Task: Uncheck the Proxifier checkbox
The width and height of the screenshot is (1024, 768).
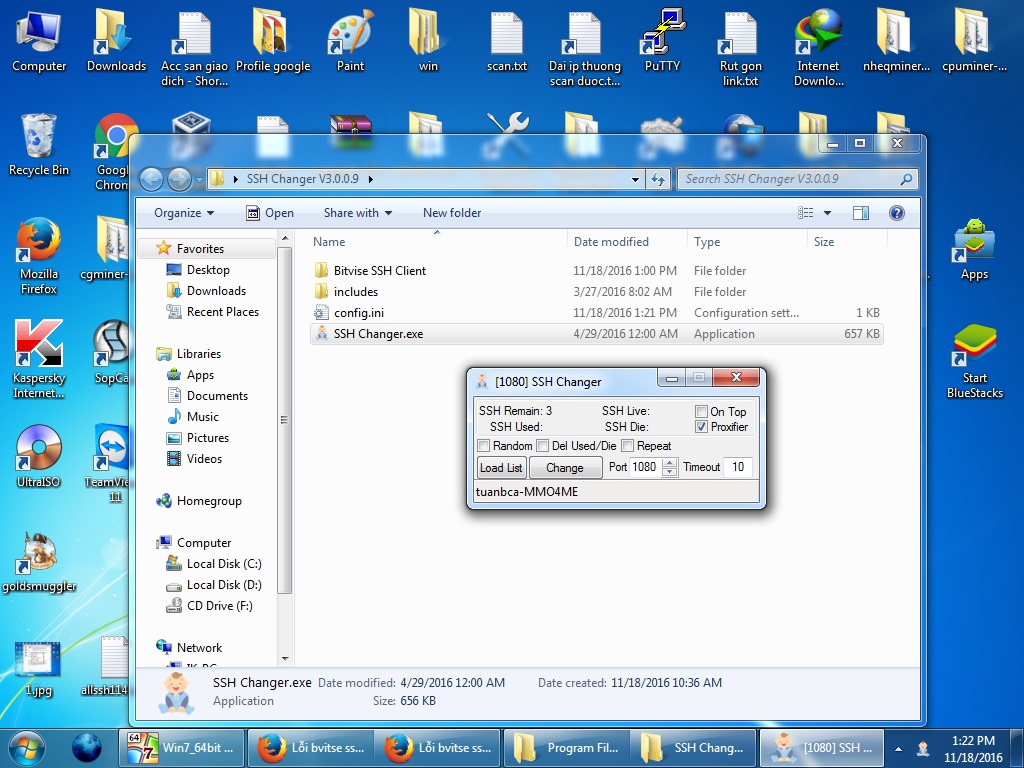Action: pyautogui.click(x=701, y=426)
